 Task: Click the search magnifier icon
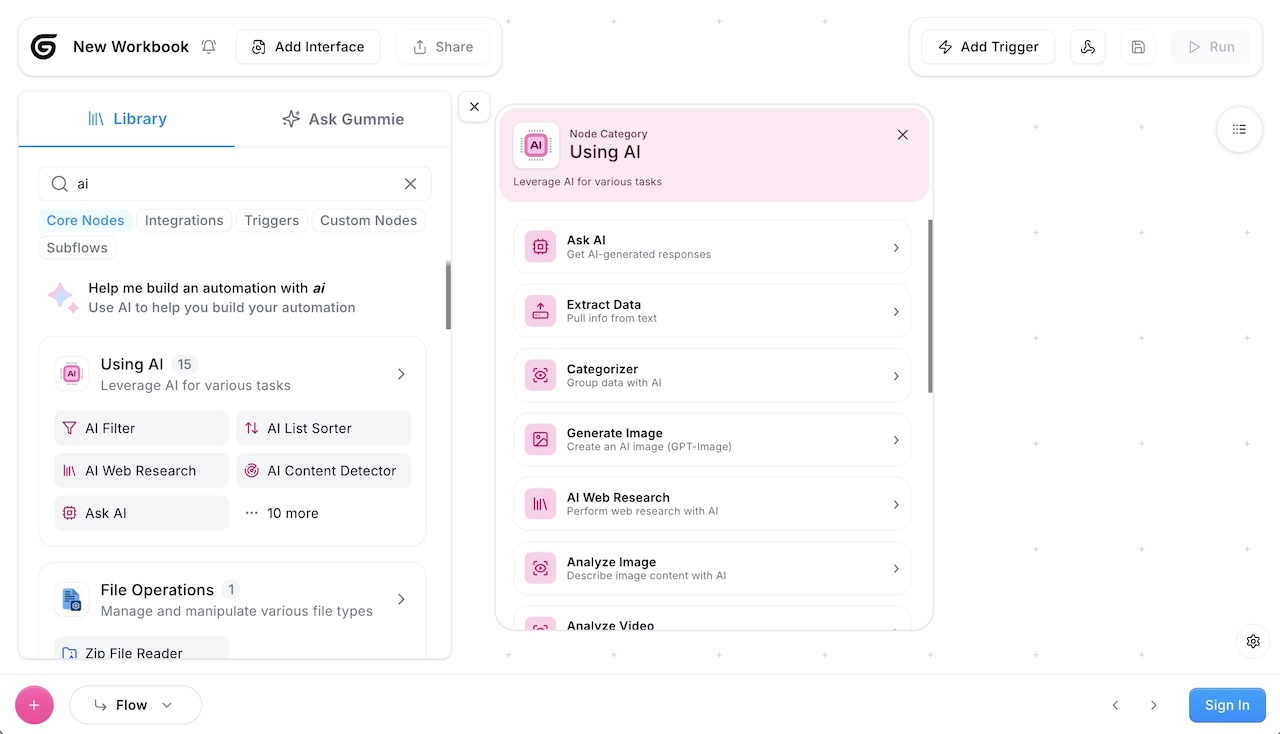[x=60, y=184]
